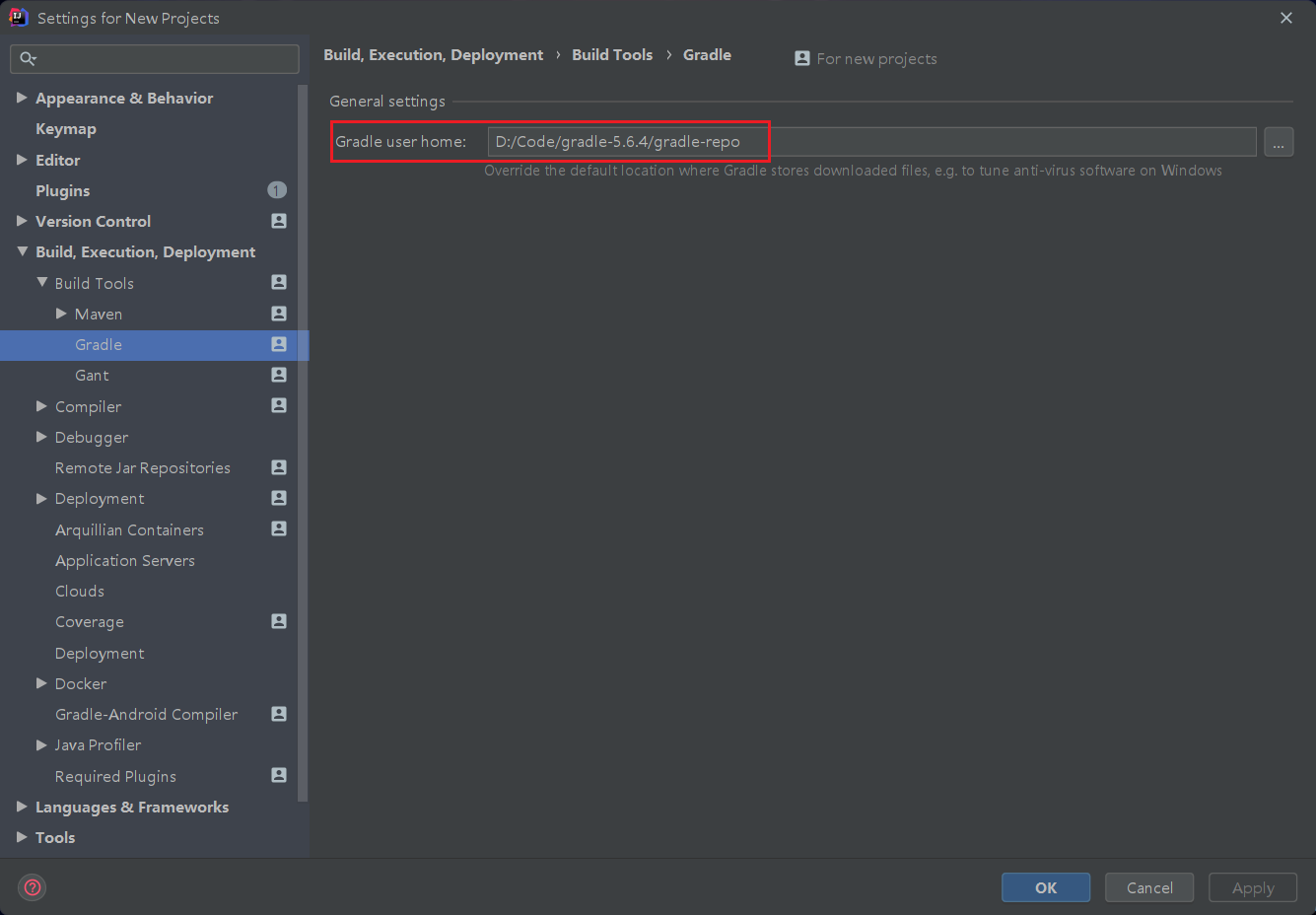Screen dimensions: 1316x915
Task: Select the Gradle tree item
Action: point(154,345)
